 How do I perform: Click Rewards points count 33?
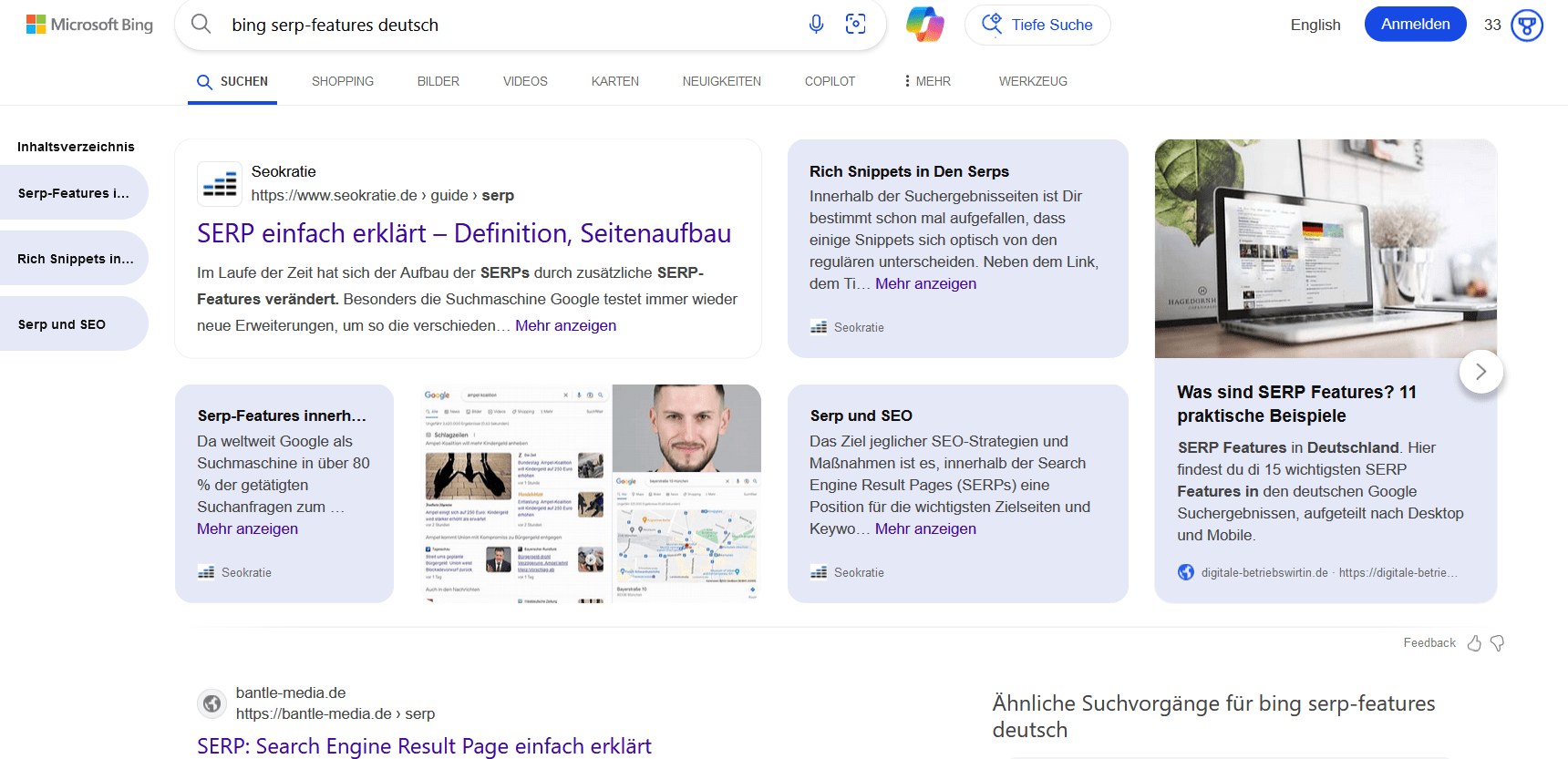coord(1492,25)
